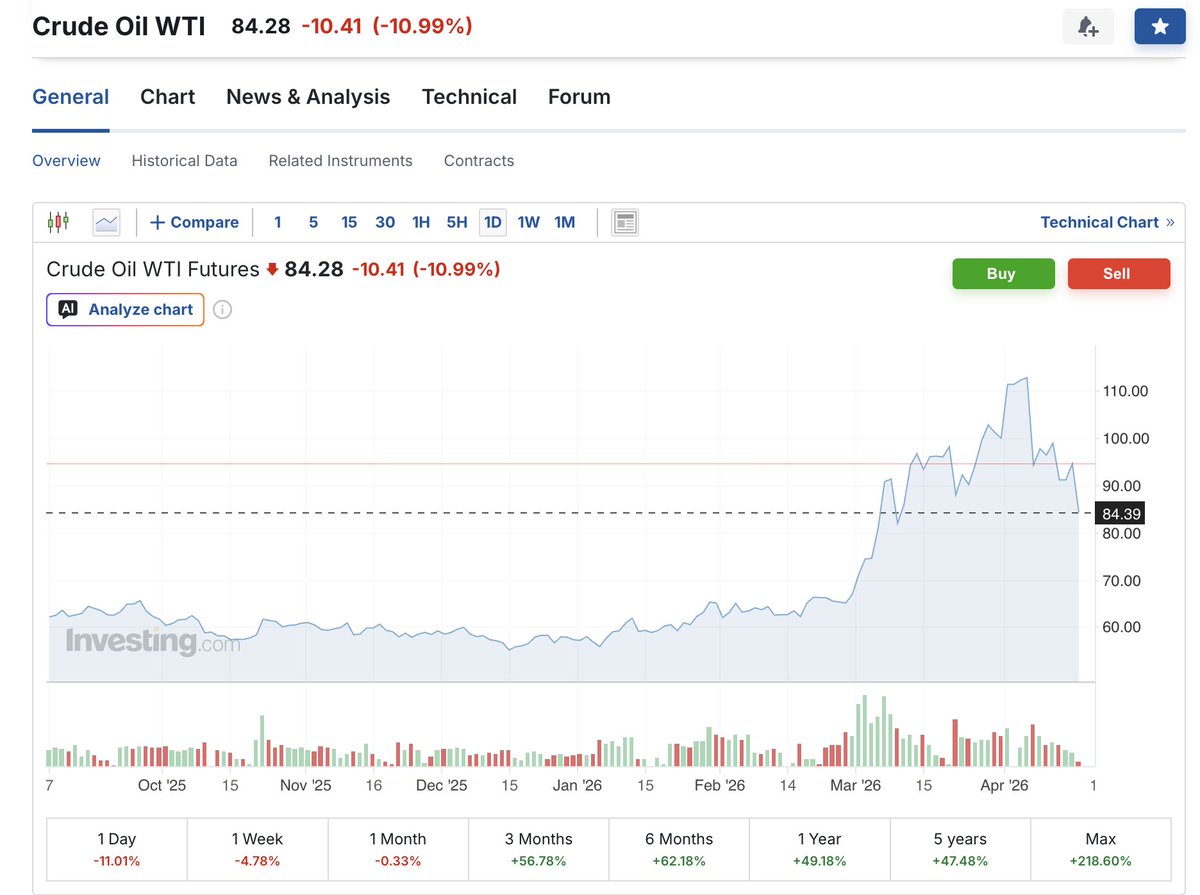Select the 1H interval
Viewport: 1200px width, 895px height.
pos(421,222)
